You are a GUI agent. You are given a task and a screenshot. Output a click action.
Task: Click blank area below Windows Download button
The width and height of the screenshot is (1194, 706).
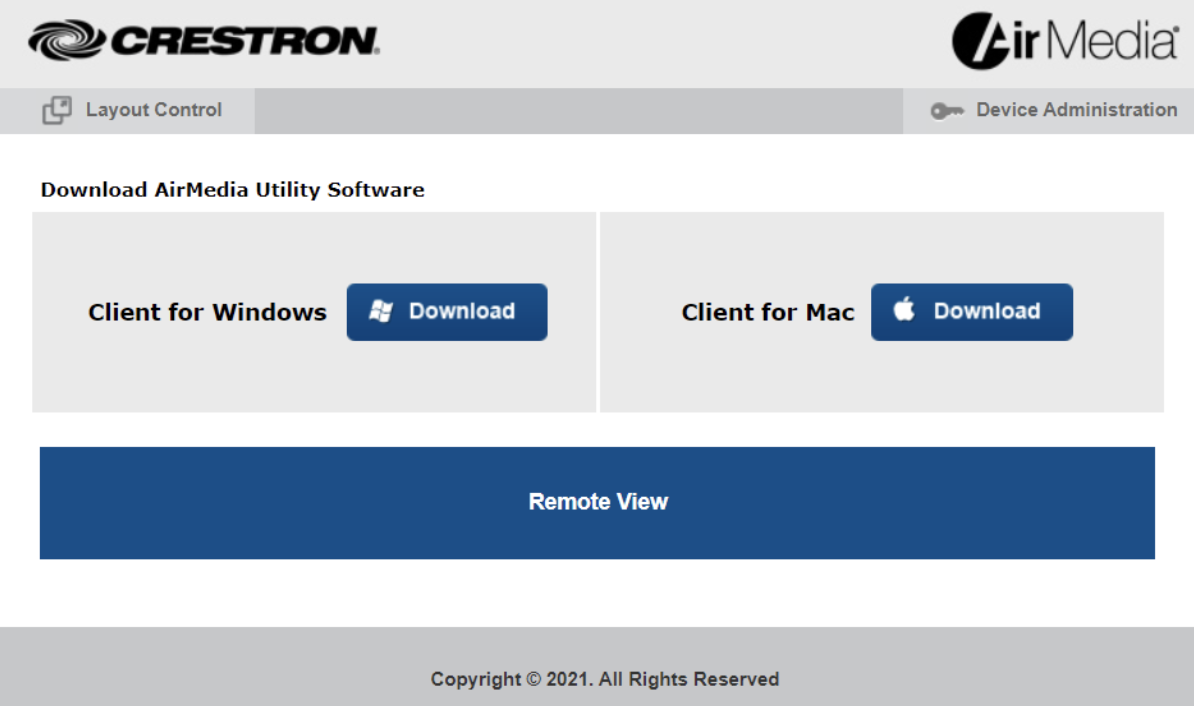click(447, 378)
